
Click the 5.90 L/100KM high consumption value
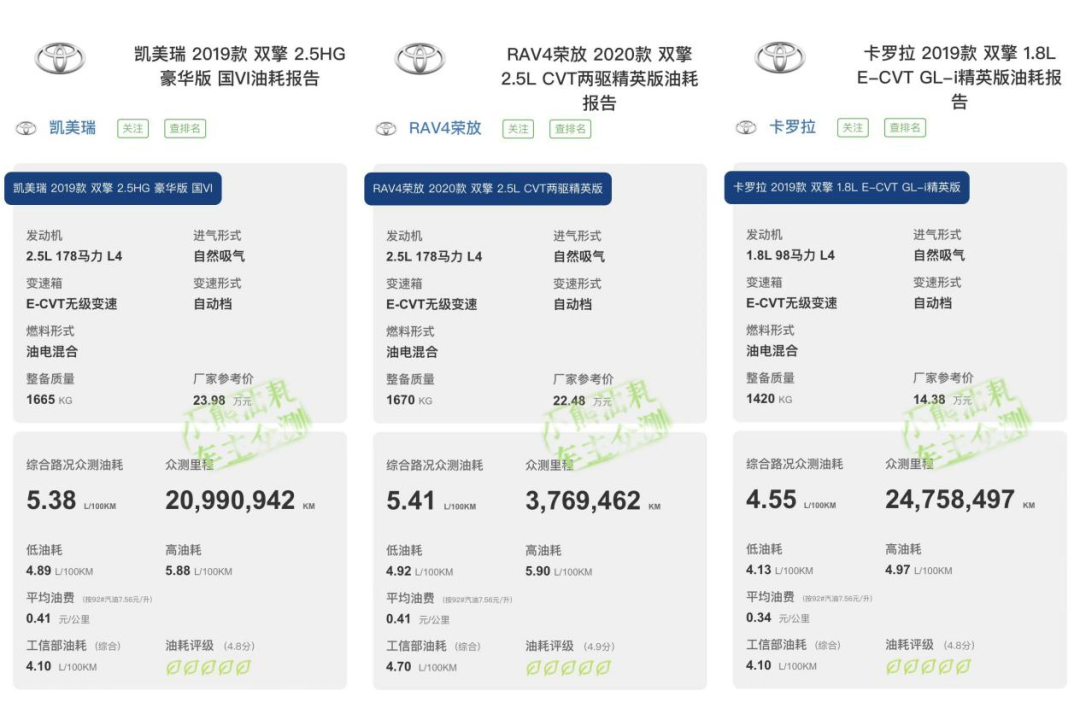pos(559,572)
